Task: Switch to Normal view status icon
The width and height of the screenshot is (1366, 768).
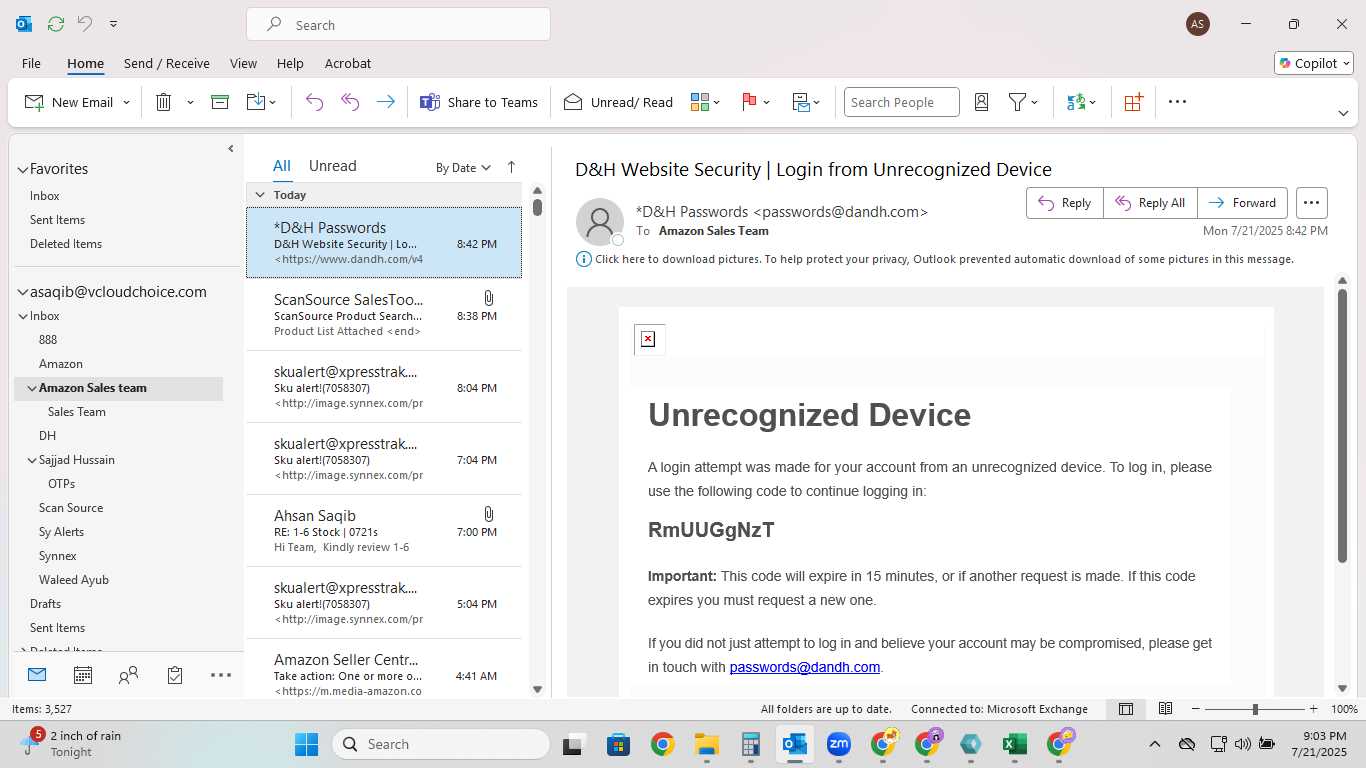Action: click(1126, 709)
